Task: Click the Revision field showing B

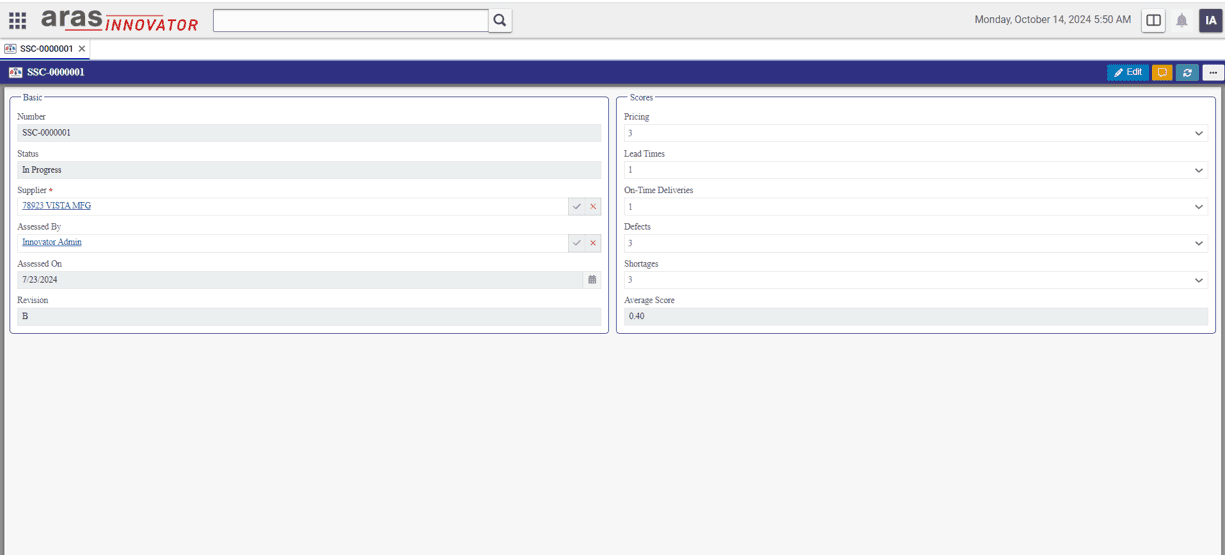Action: coord(309,316)
